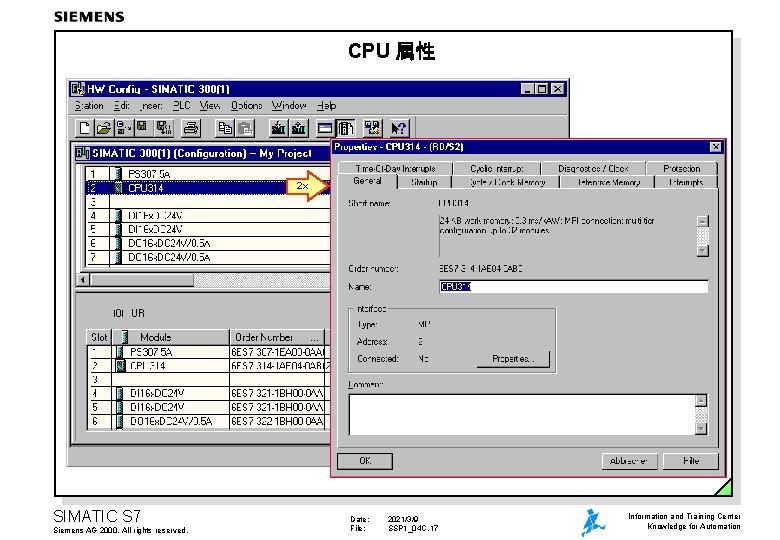This screenshot has width=780, height=540.
Task: Click the Configure Network toolbar icon
Action: point(372,128)
